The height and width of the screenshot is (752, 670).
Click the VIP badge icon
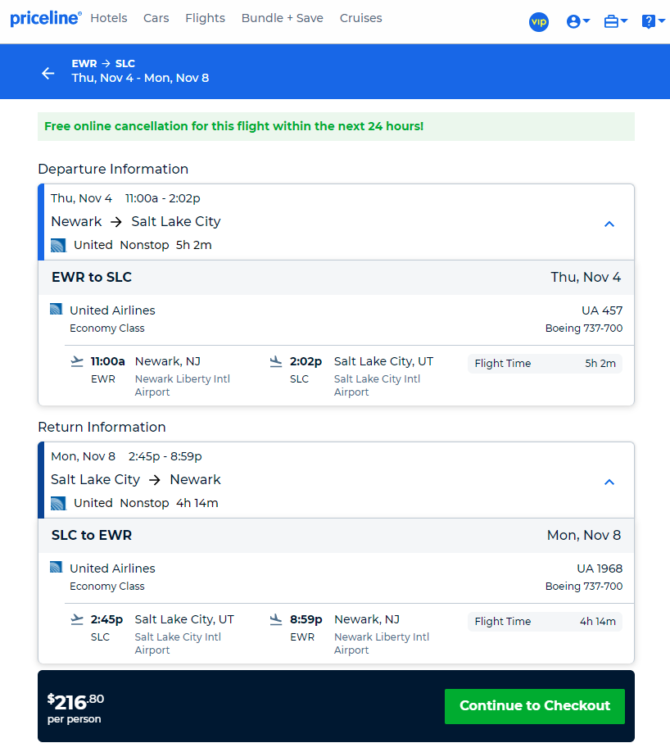539,21
